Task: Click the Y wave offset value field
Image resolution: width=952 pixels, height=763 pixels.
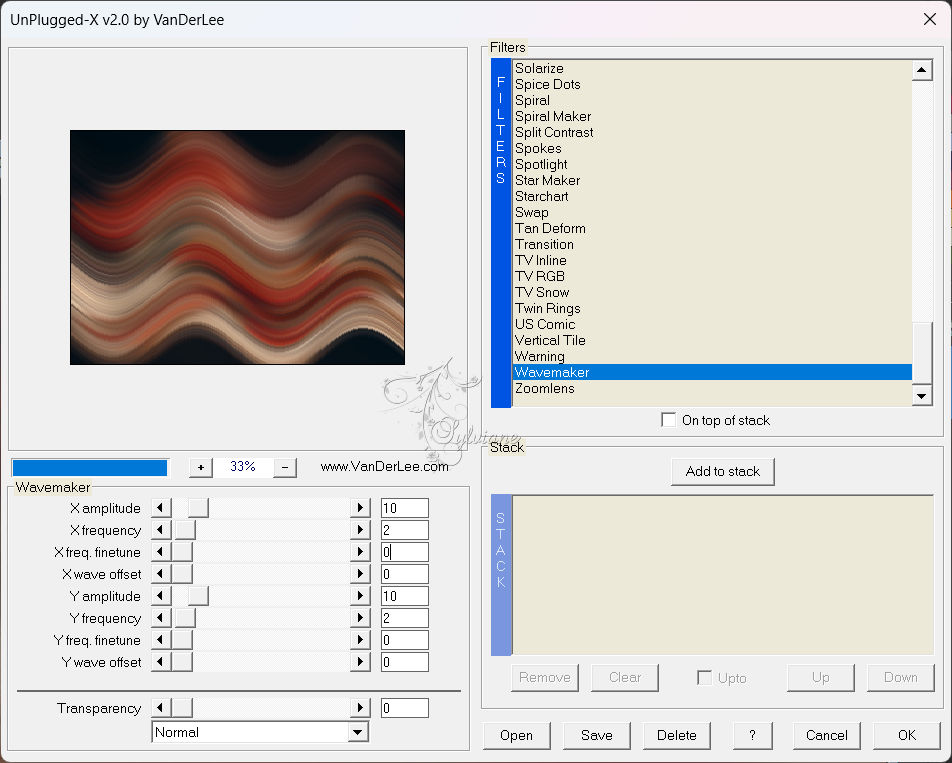Action: [405, 662]
